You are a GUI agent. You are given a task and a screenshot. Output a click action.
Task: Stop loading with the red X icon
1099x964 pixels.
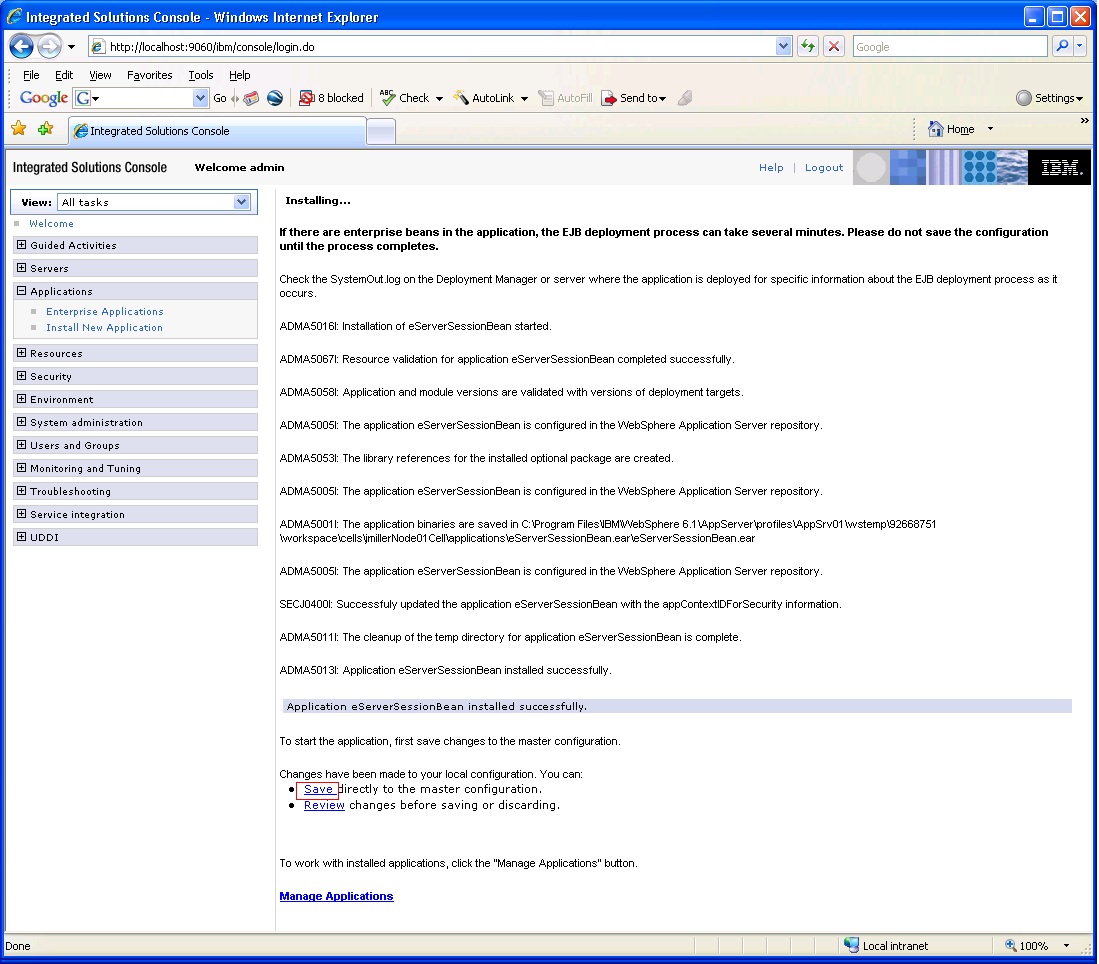pos(834,47)
